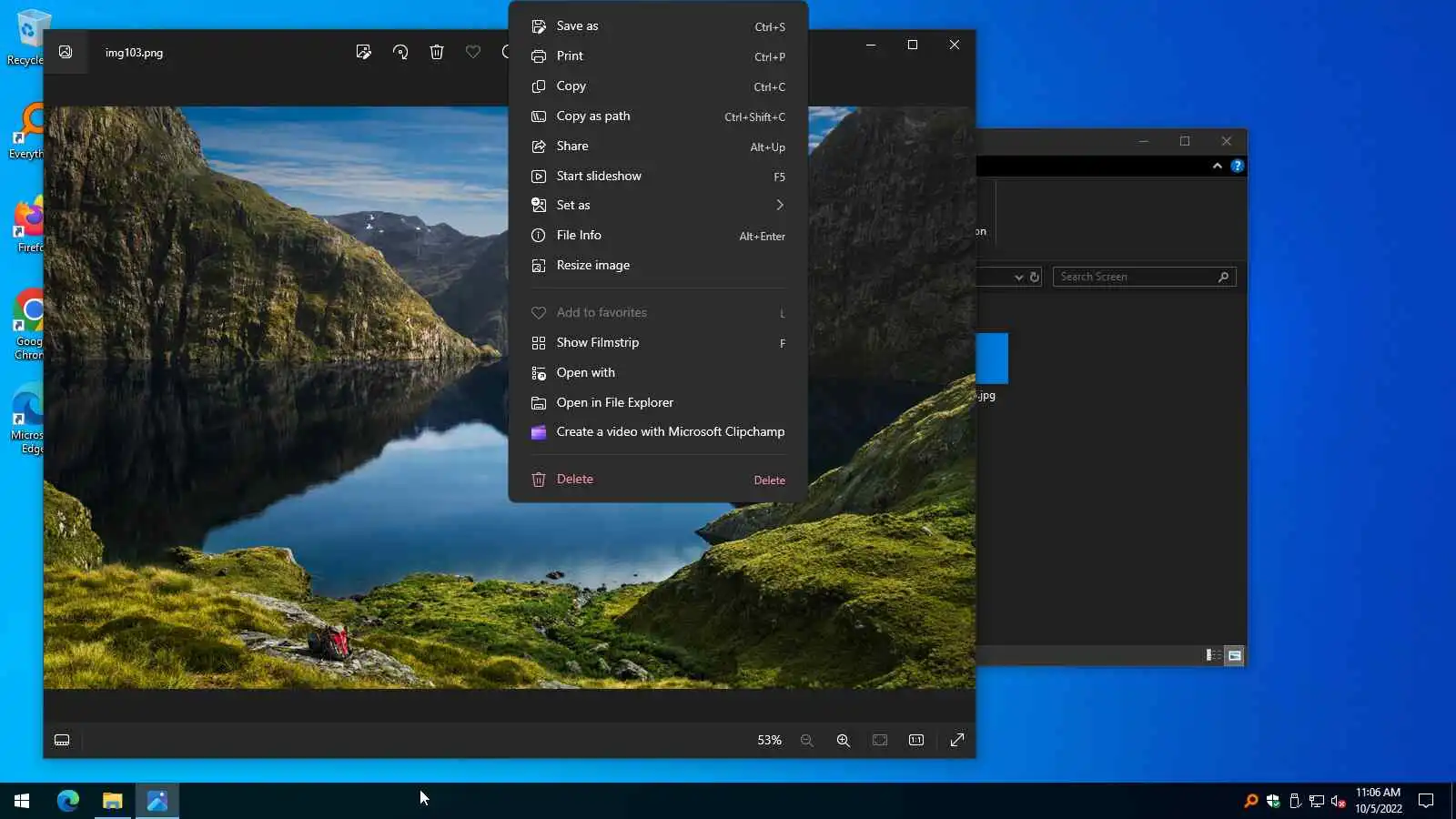Minimize the File Explorer window
Screen dimensions: 1456x819
click(x=1144, y=141)
